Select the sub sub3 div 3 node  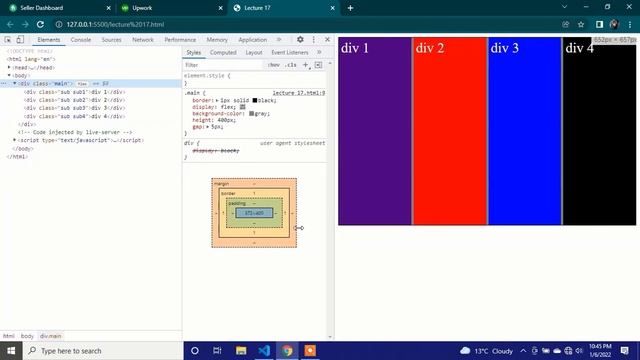pos(75,108)
